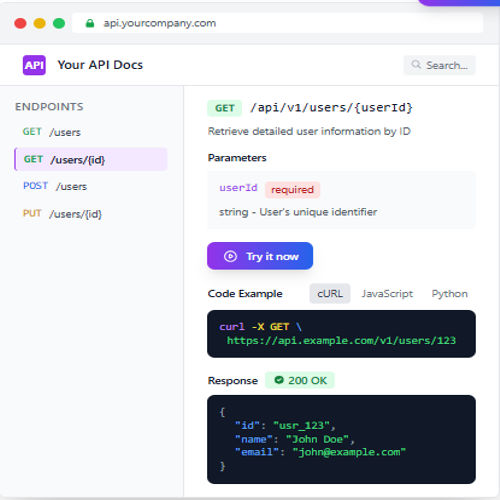
Task: Switch to the cURL code tab
Action: (x=330, y=293)
